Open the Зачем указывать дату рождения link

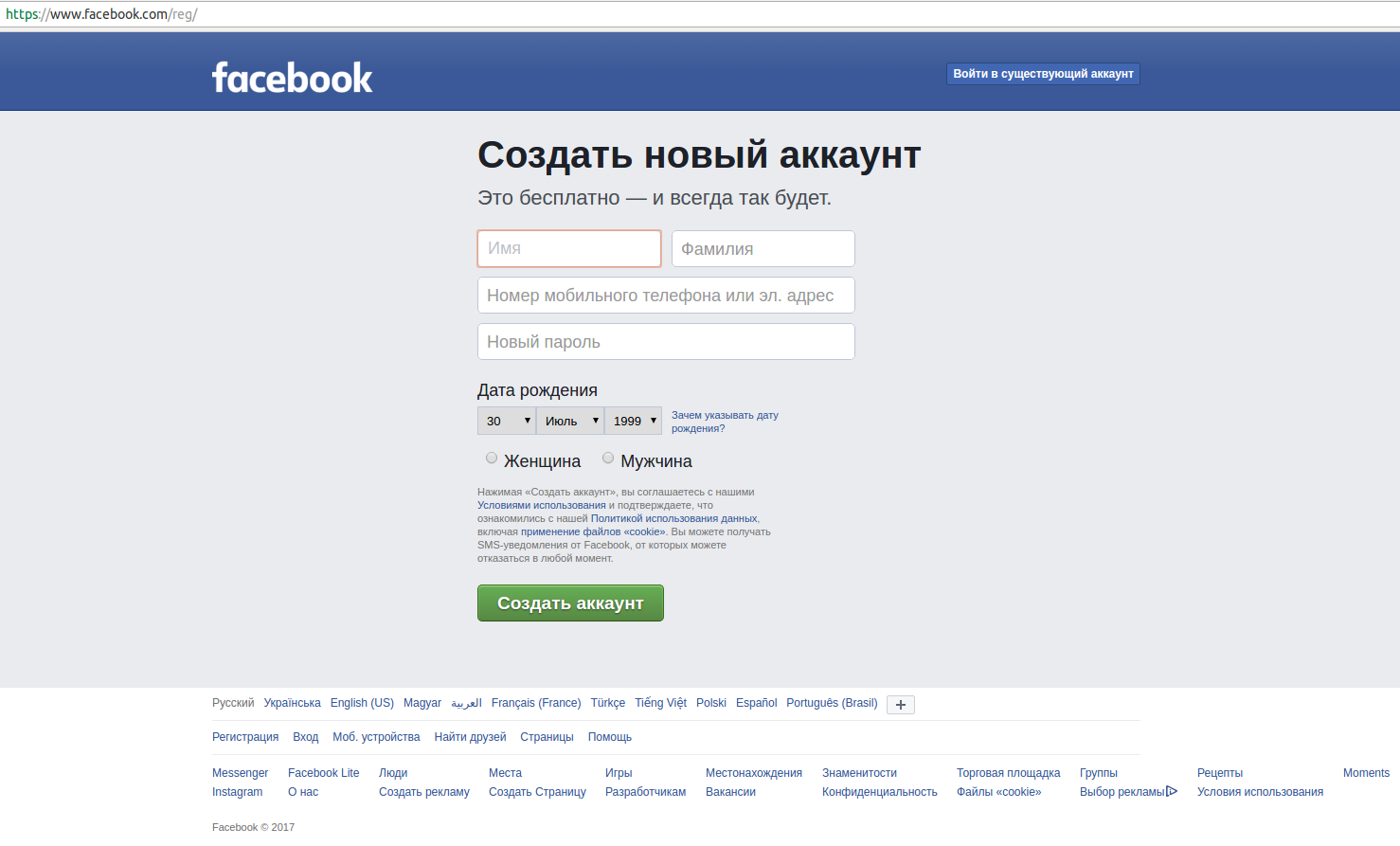pyautogui.click(x=725, y=422)
